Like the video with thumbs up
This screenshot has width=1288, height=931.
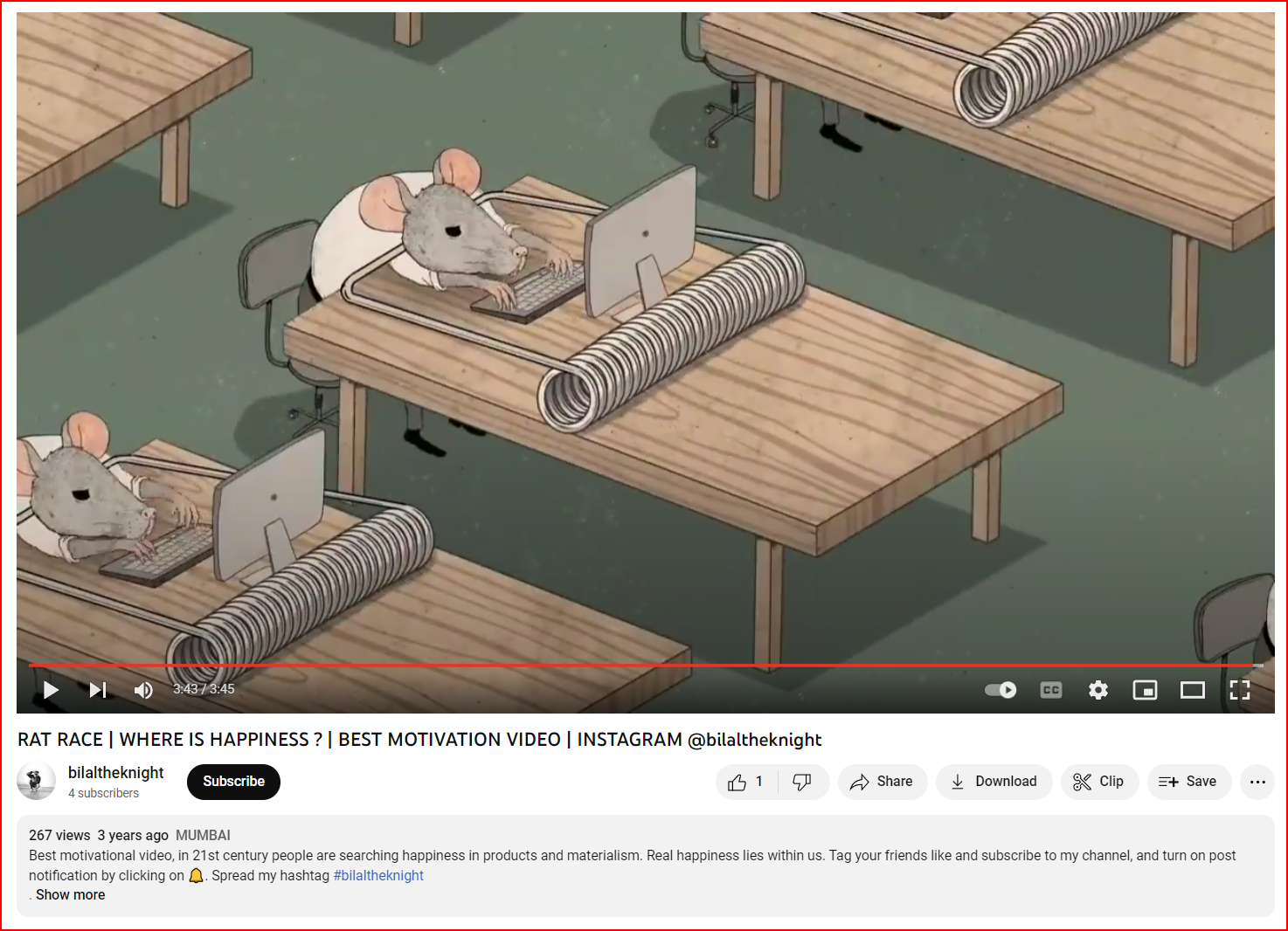pyautogui.click(x=744, y=782)
